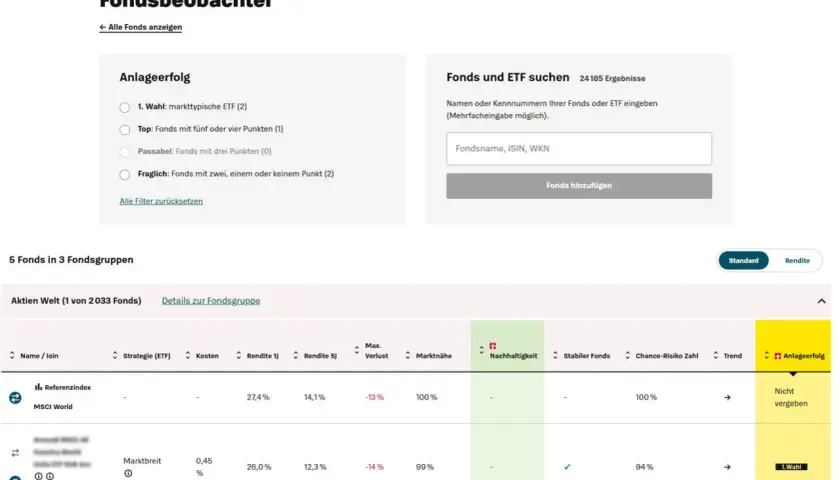Click the Fonds und ETF suchen heading
840x480 pixels.
click(x=508, y=77)
